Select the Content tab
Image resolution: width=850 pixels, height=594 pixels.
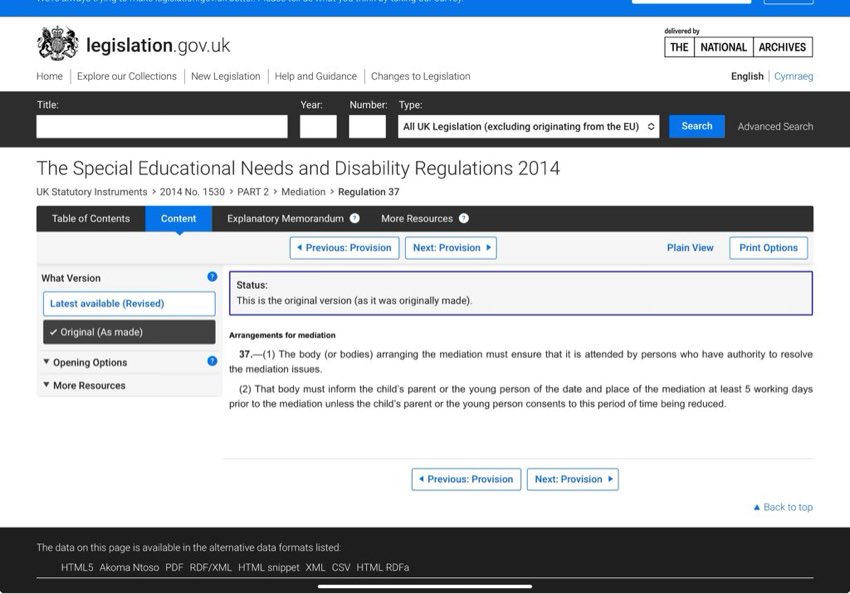click(178, 218)
